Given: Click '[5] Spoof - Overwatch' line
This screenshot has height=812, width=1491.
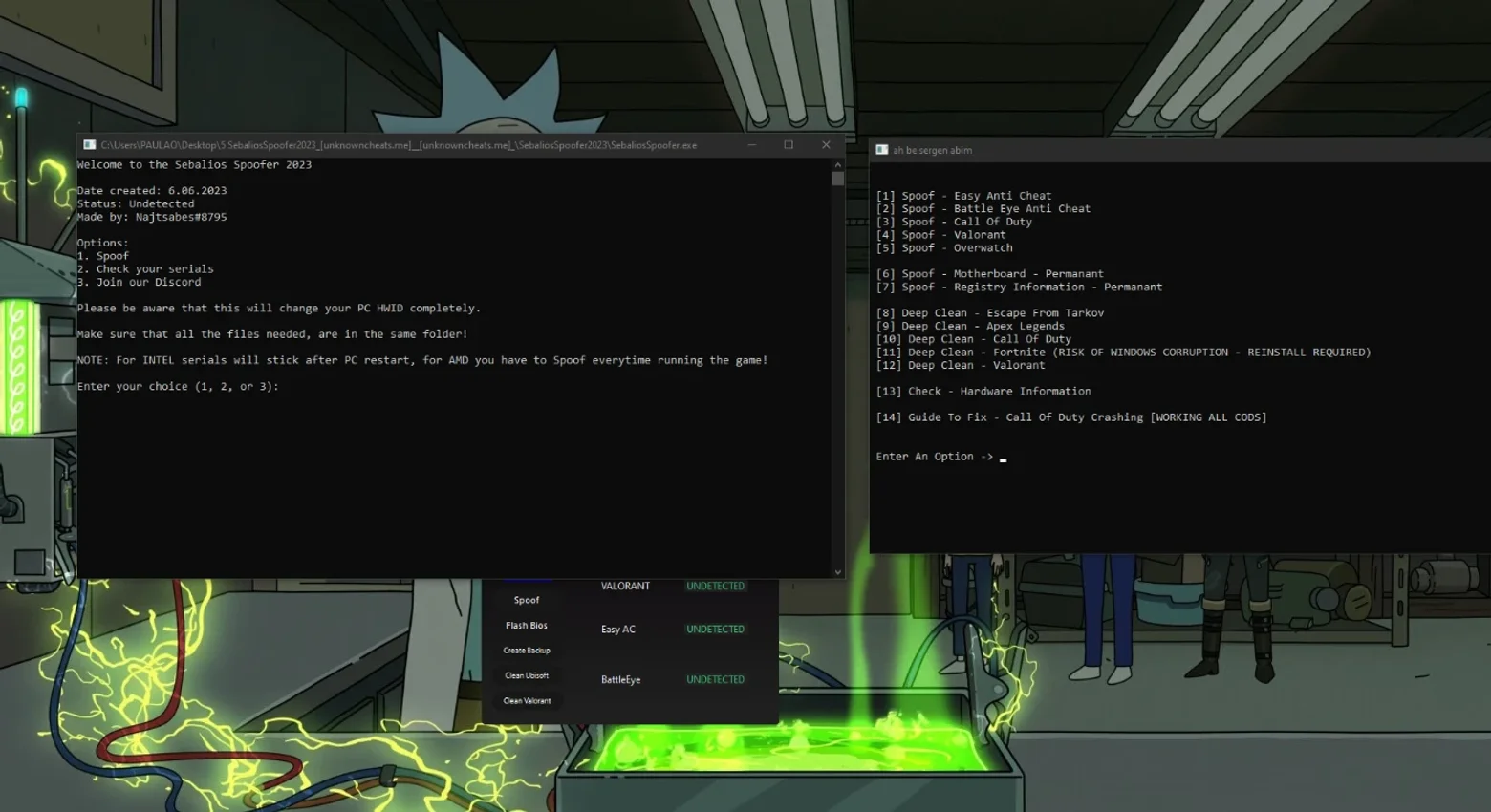Looking at the screenshot, I should 944,248.
